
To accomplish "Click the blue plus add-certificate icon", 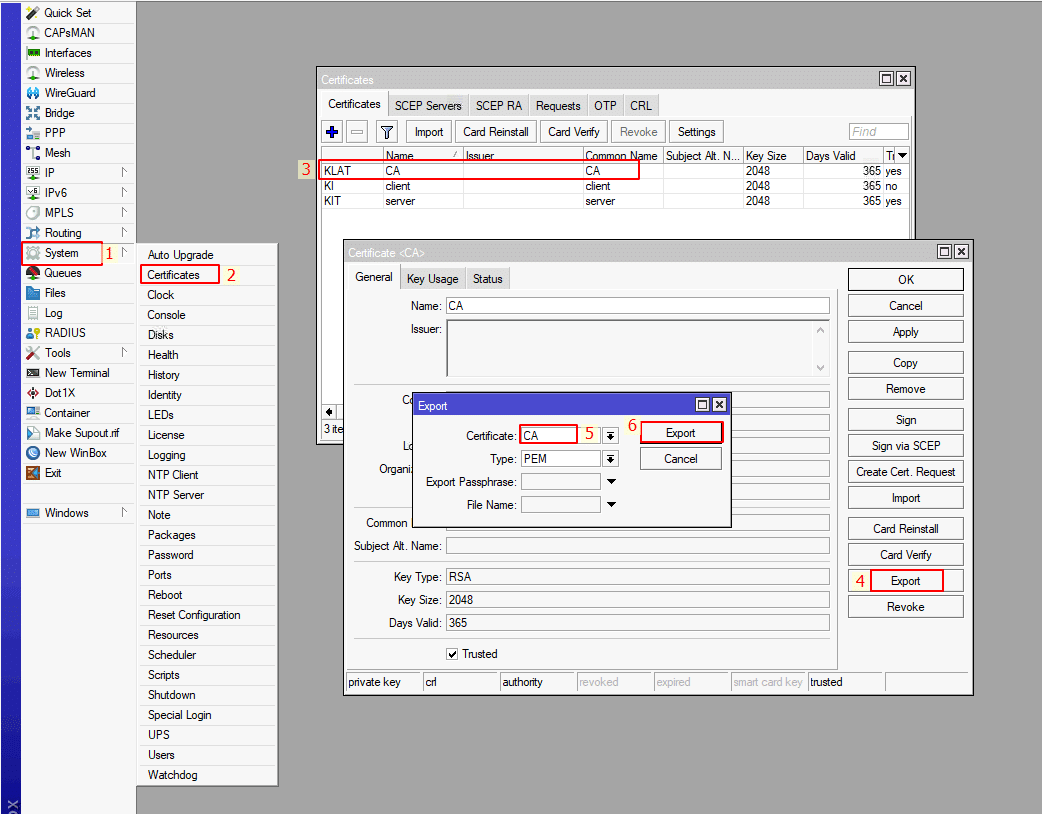I will point(332,132).
